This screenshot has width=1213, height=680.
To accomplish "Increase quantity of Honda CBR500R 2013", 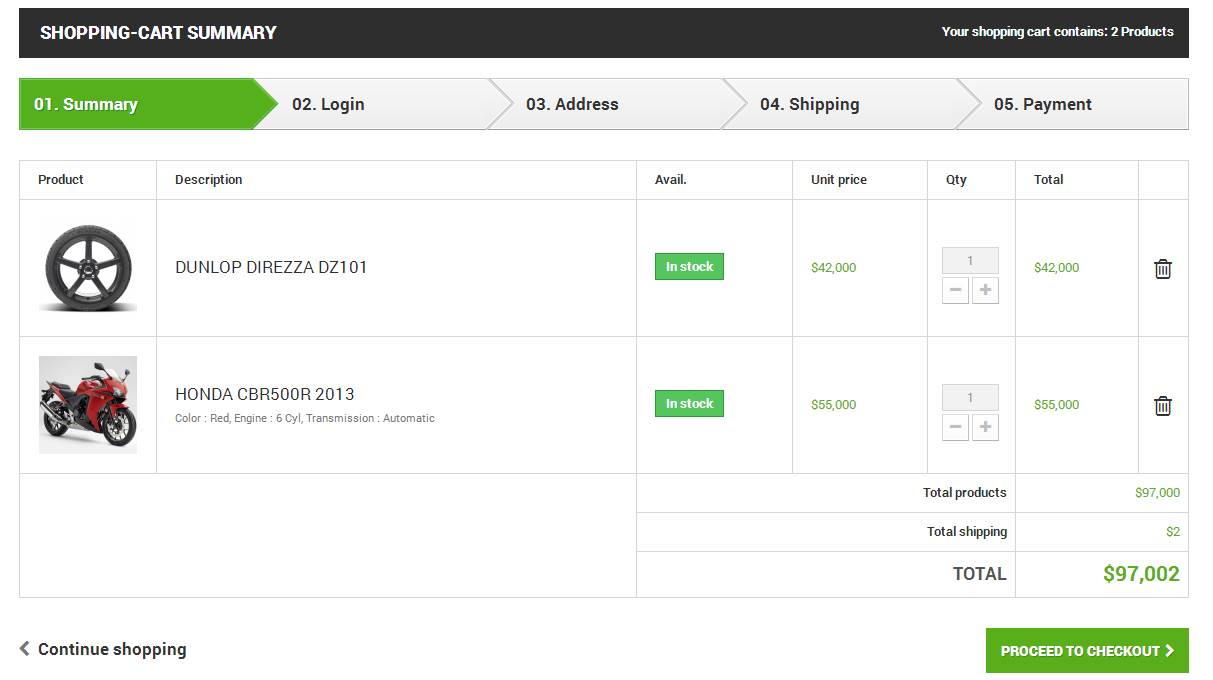I will (x=985, y=427).
